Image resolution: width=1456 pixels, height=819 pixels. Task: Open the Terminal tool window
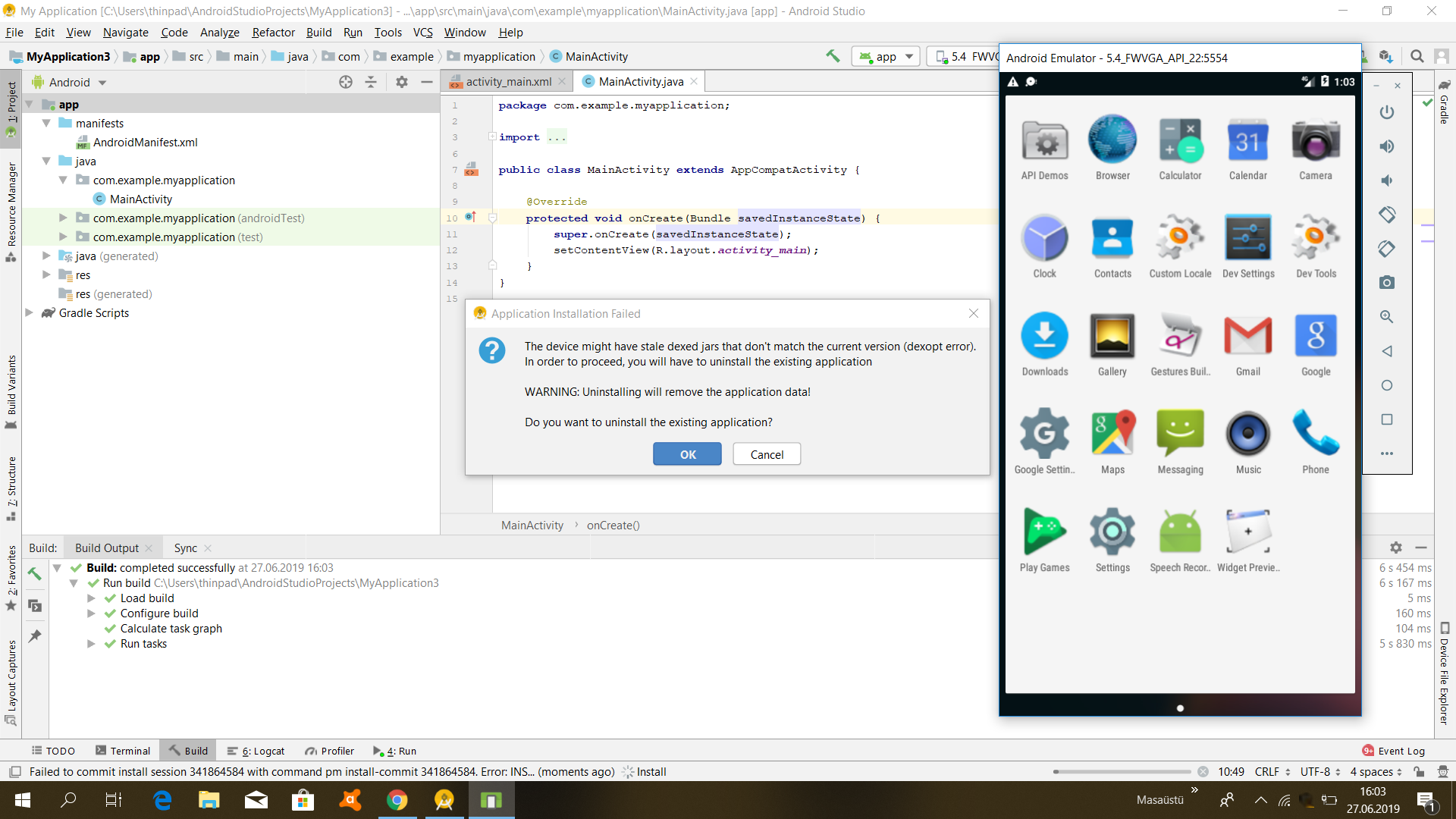[x=123, y=751]
